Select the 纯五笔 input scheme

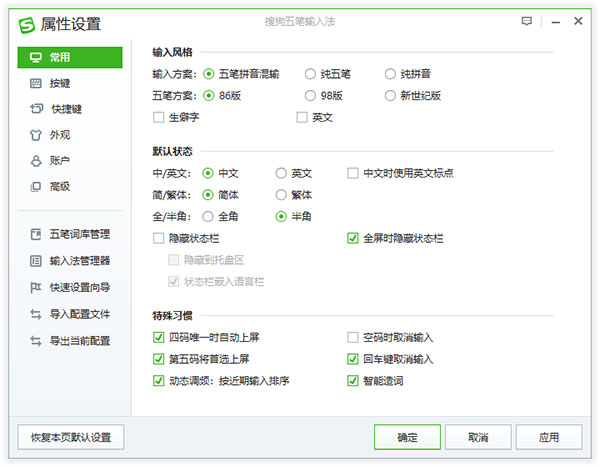310,73
